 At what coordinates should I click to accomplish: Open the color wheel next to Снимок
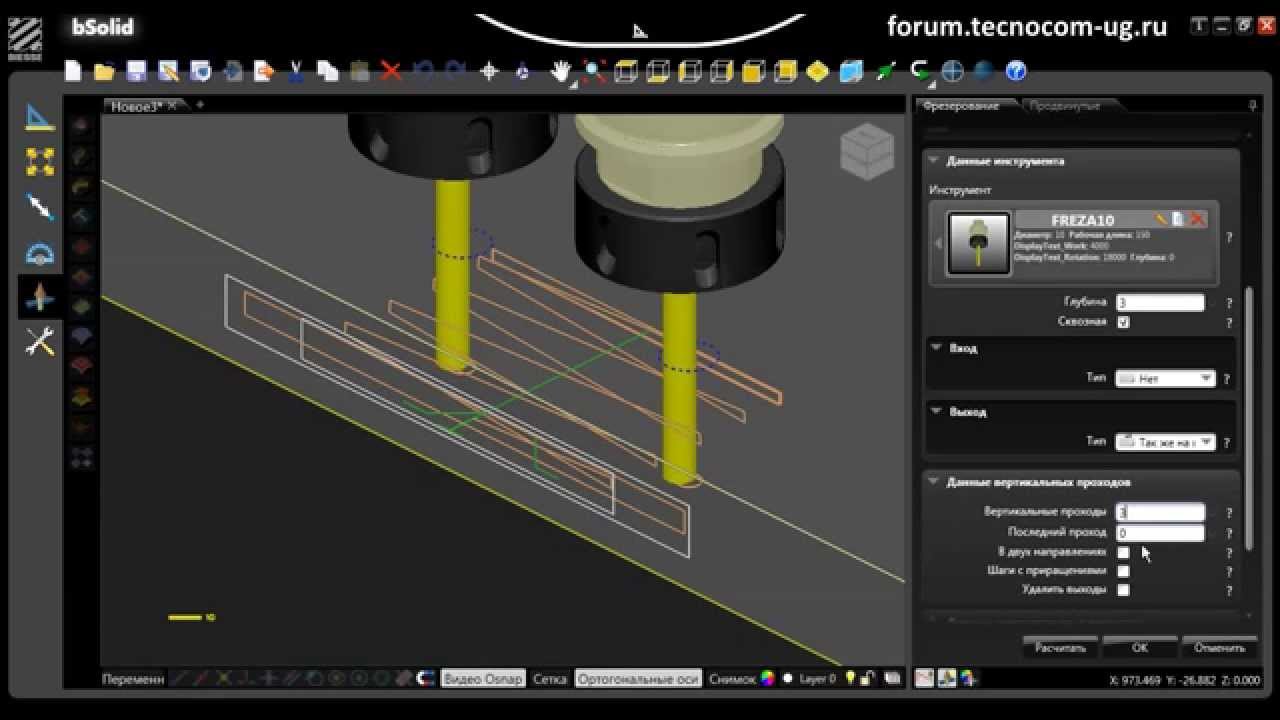point(768,678)
